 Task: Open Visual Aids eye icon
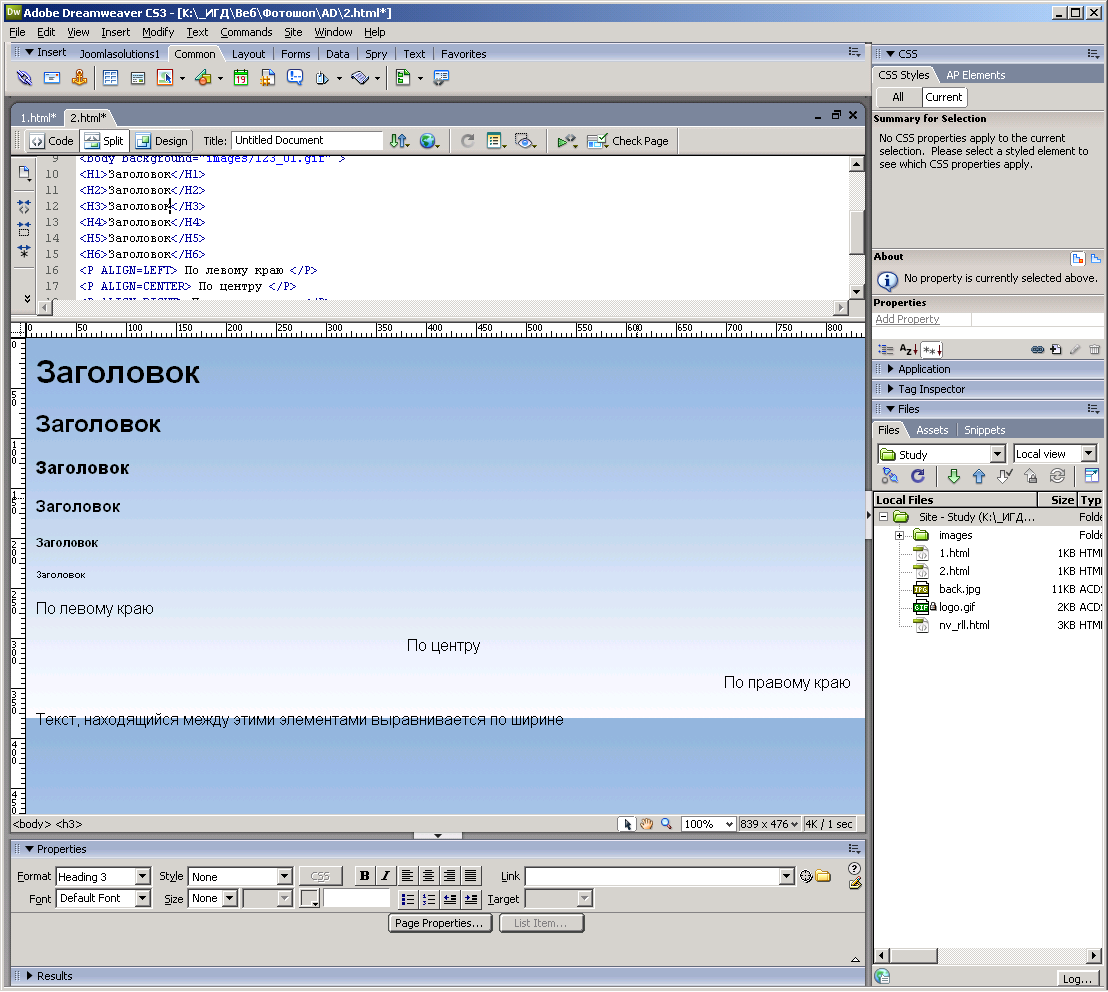click(525, 141)
